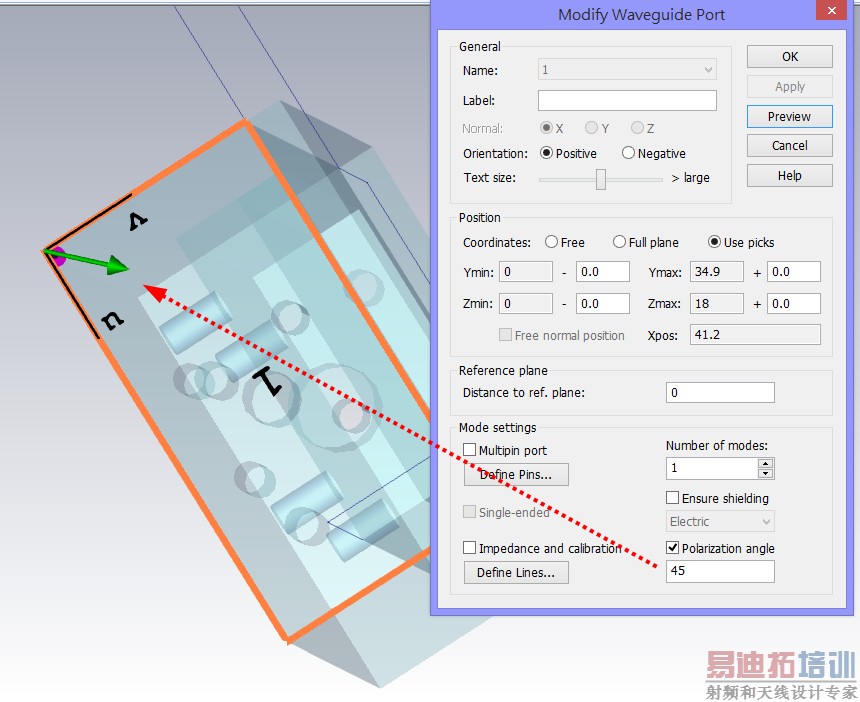The height and width of the screenshot is (702, 860).
Task: Preview the waveguide port
Action: [x=789, y=116]
